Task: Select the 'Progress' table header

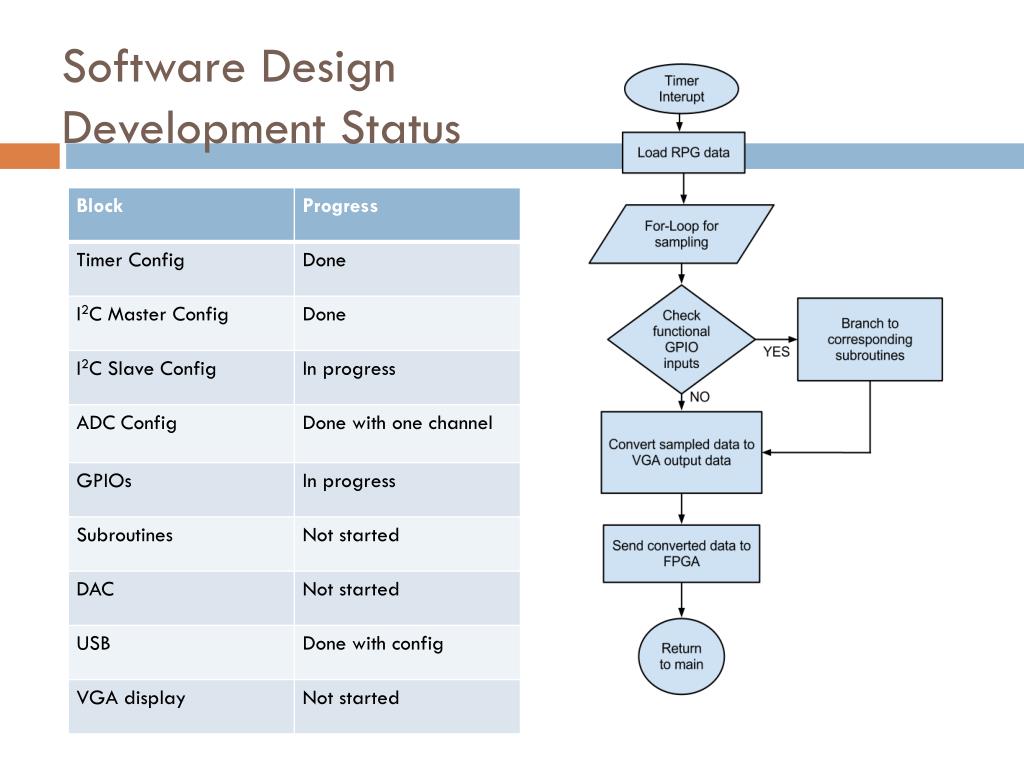Action: click(407, 214)
